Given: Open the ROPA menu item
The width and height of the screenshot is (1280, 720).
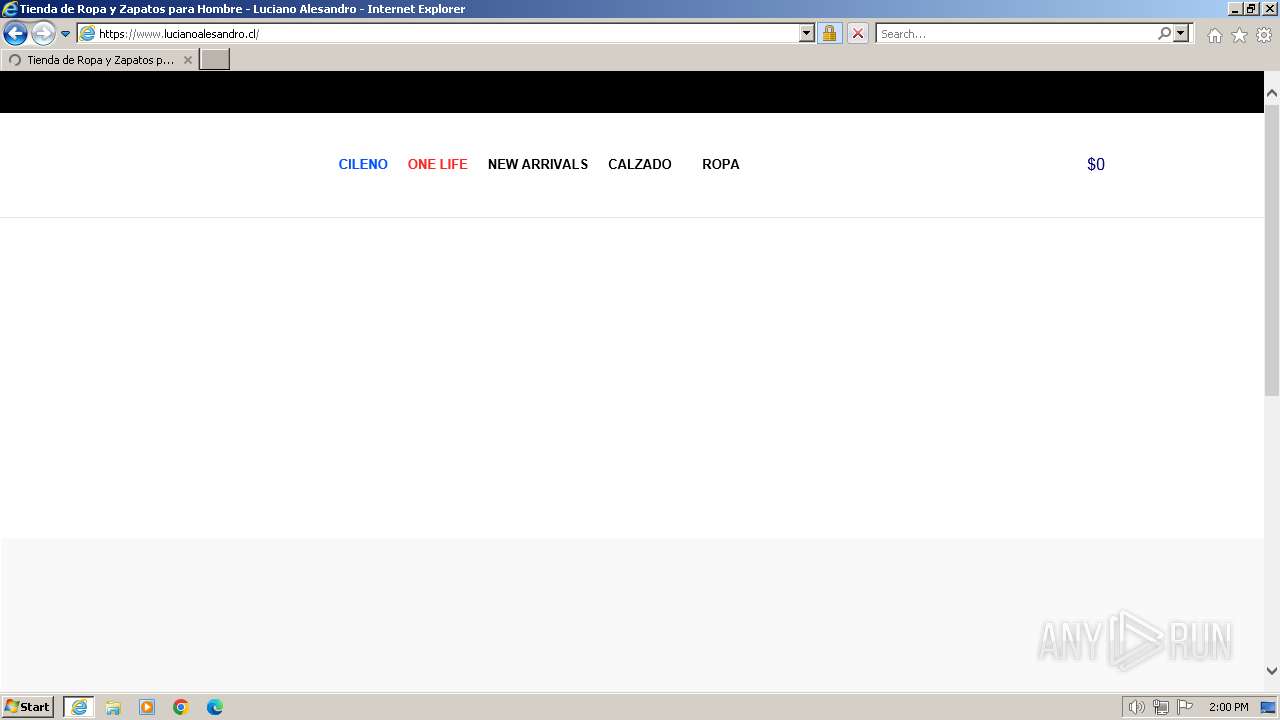Looking at the screenshot, I should tap(721, 164).
